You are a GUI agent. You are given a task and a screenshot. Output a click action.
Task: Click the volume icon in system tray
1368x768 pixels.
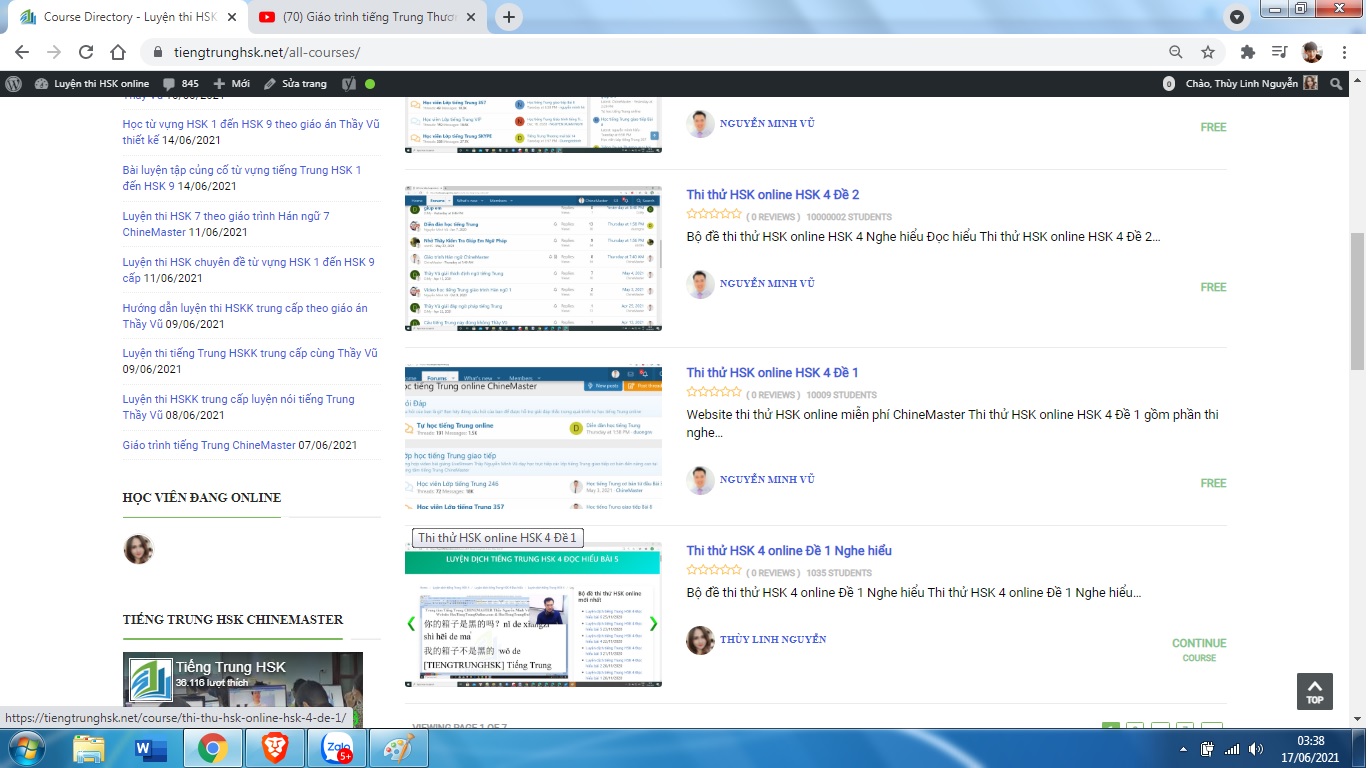click(x=1255, y=749)
